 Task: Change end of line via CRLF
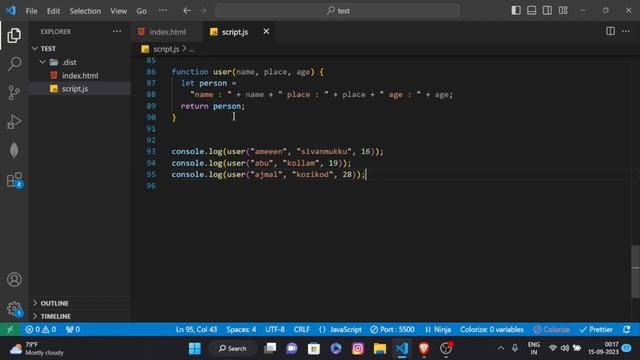click(302, 329)
